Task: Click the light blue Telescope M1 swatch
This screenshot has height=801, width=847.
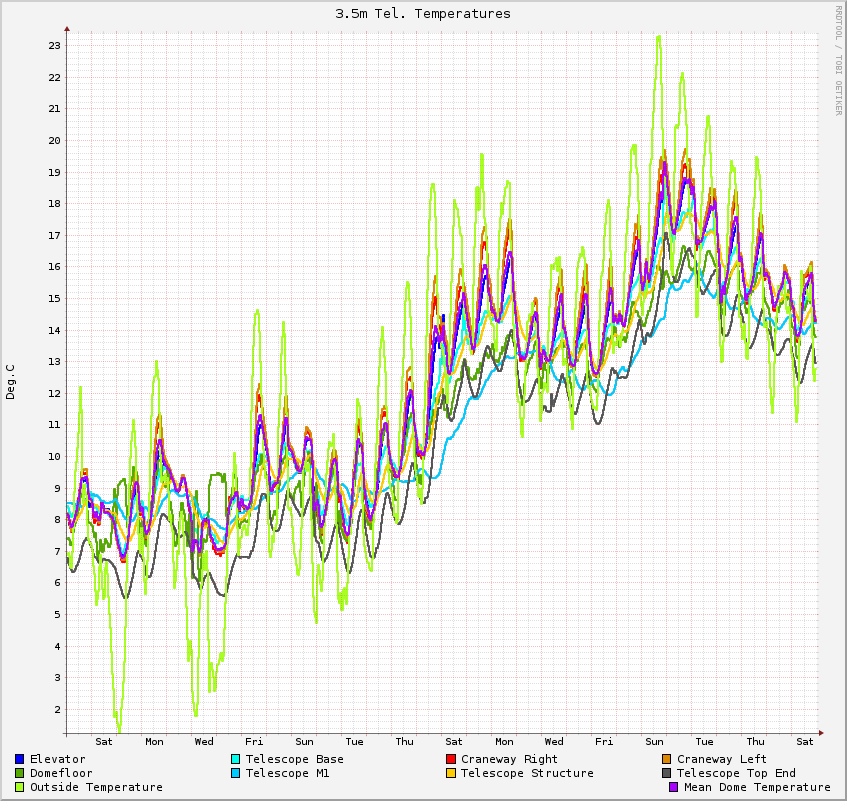Action: 235,773
